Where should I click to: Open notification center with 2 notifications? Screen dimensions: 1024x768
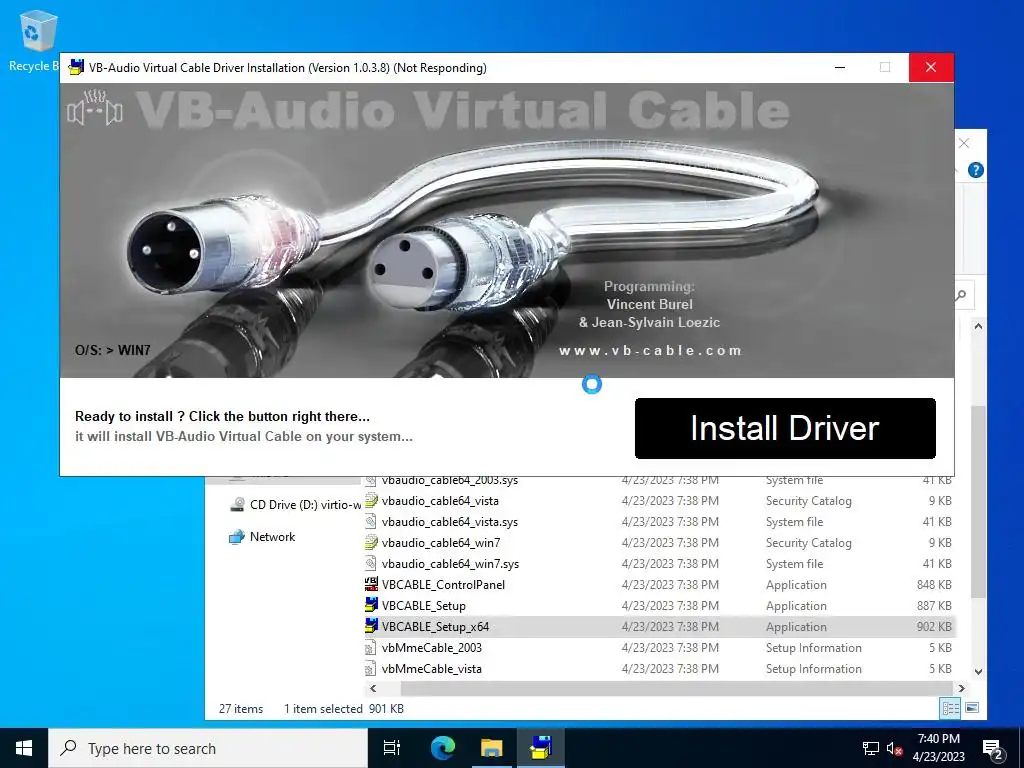[x=993, y=748]
